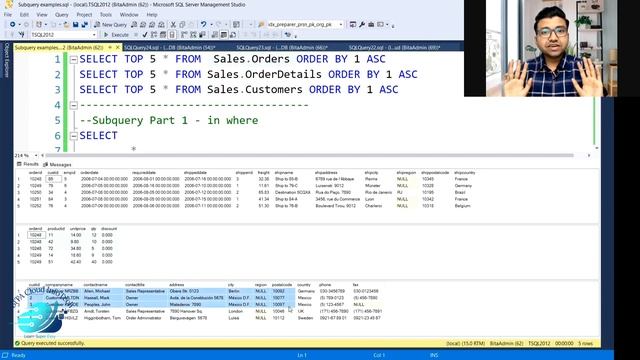Toggle IntelliSense Enabled button
The height and width of the screenshot is (360, 640).
172,35
